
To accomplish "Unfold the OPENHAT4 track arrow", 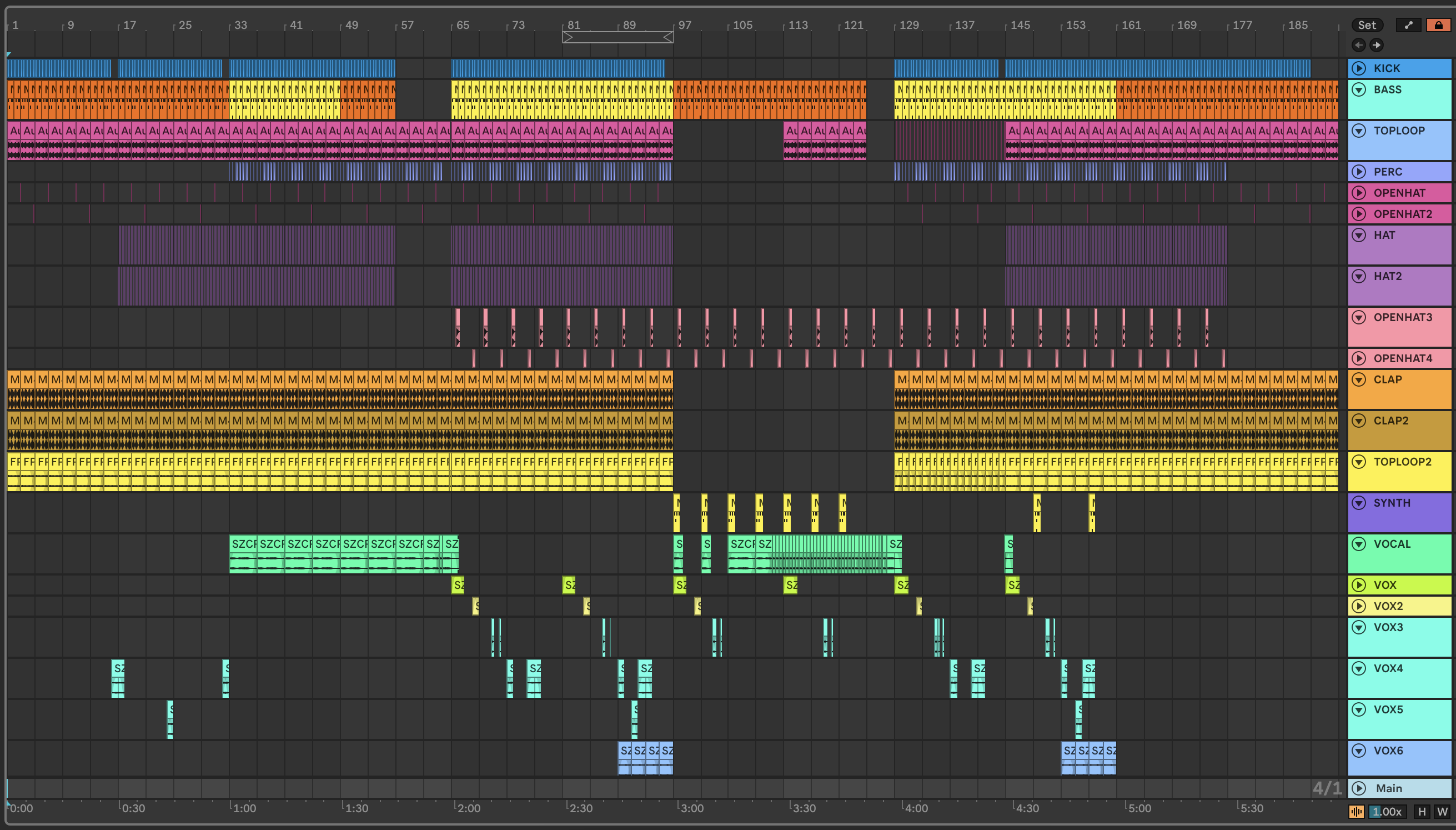I will [x=1359, y=358].
